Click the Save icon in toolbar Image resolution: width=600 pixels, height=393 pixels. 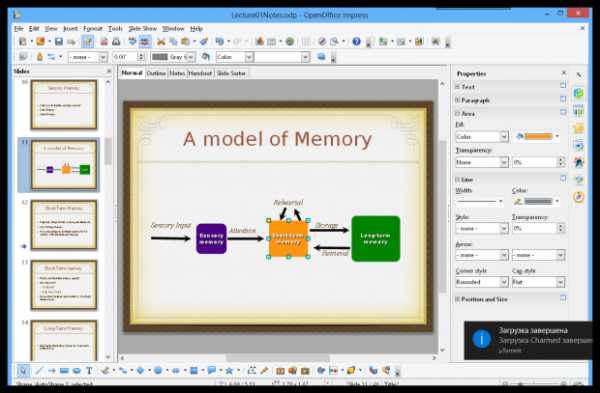pyautogui.click(x=59, y=41)
